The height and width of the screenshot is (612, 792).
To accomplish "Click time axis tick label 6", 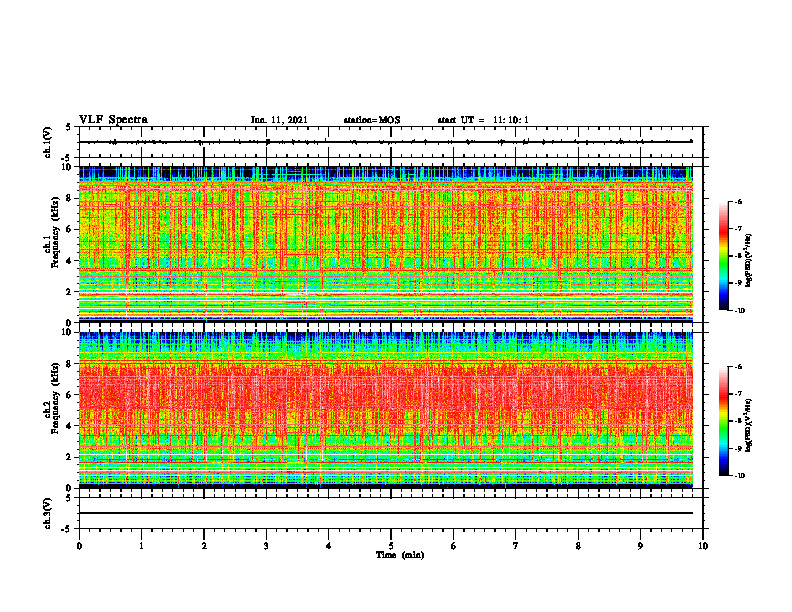I will pyautogui.click(x=454, y=546).
